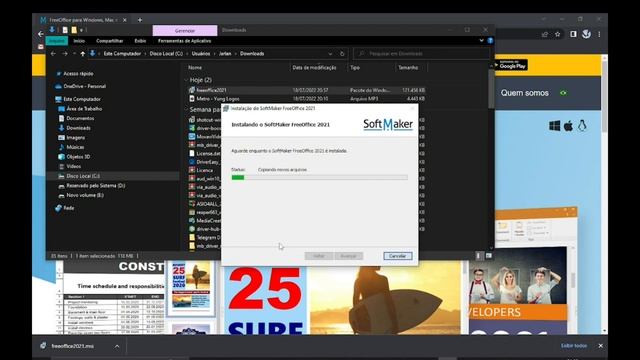Go forward in File Explorer navigation
640x360 pixels.
pos(65,53)
